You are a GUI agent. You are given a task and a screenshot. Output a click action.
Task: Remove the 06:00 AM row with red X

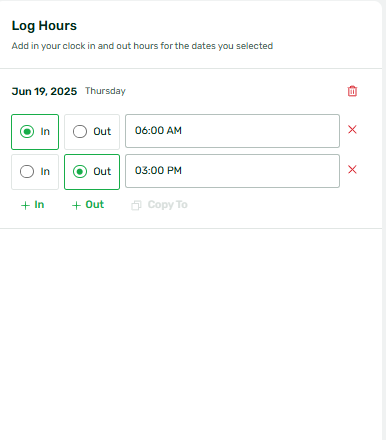pyautogui.click(x=352, y=130)
